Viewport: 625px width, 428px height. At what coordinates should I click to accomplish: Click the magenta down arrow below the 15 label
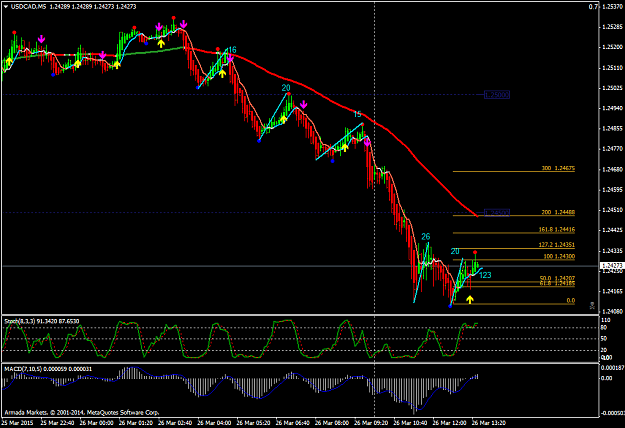(x=367, y=141)
